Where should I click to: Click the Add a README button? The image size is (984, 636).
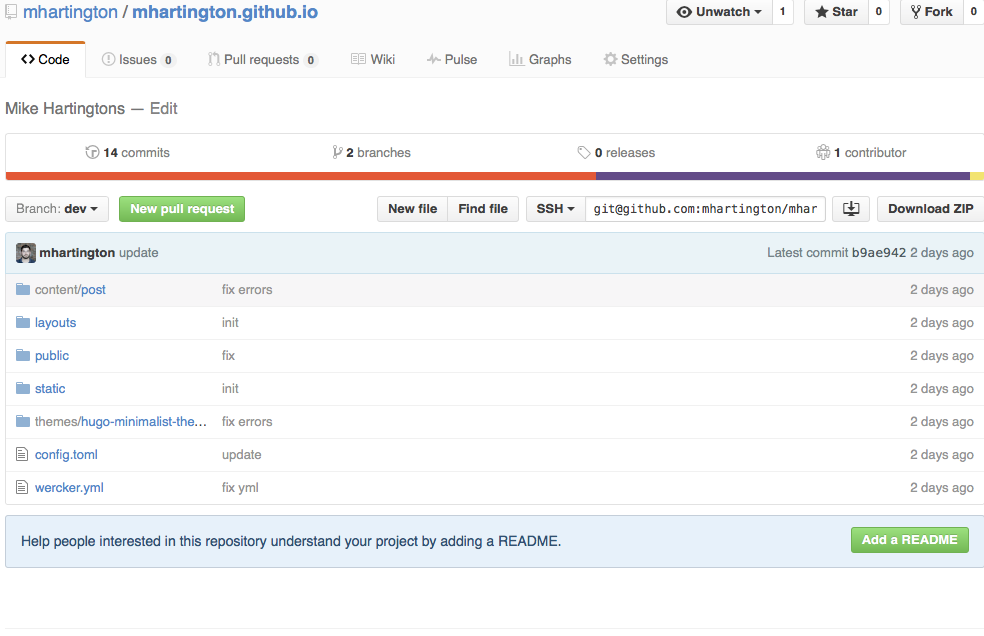pyautogui.click(x=909, y=540)
